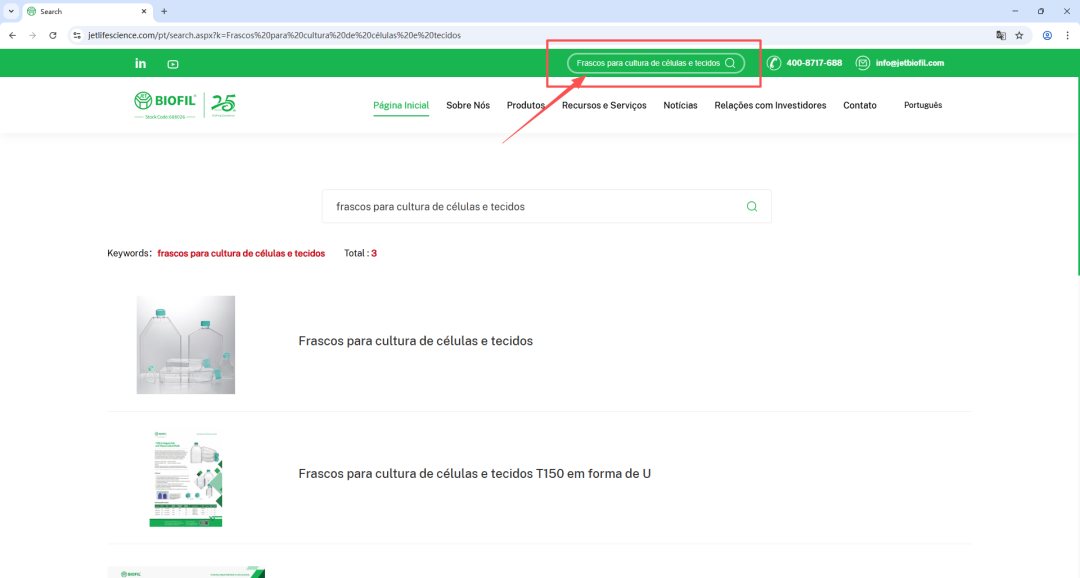The width and height of the screenshot is (1080, 578).
Task: Open the Português language selector
Action: pos(923,105)
